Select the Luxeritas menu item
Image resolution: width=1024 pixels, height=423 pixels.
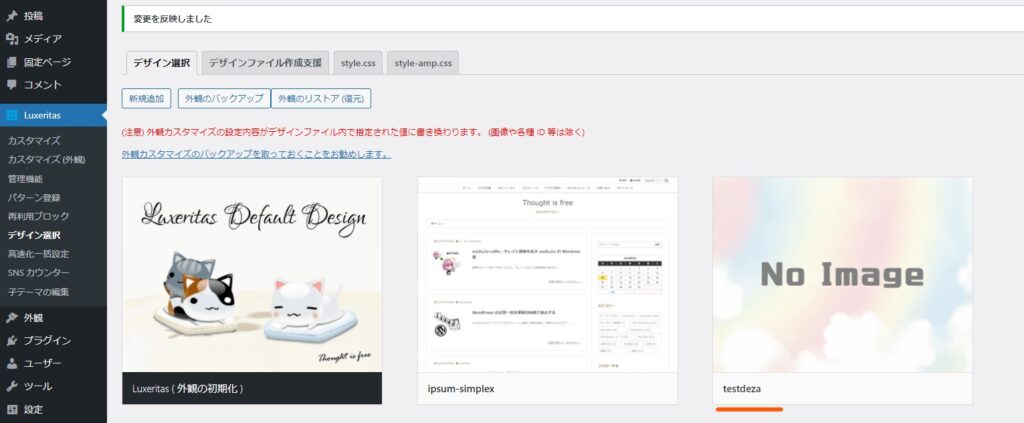click(54, 116)
